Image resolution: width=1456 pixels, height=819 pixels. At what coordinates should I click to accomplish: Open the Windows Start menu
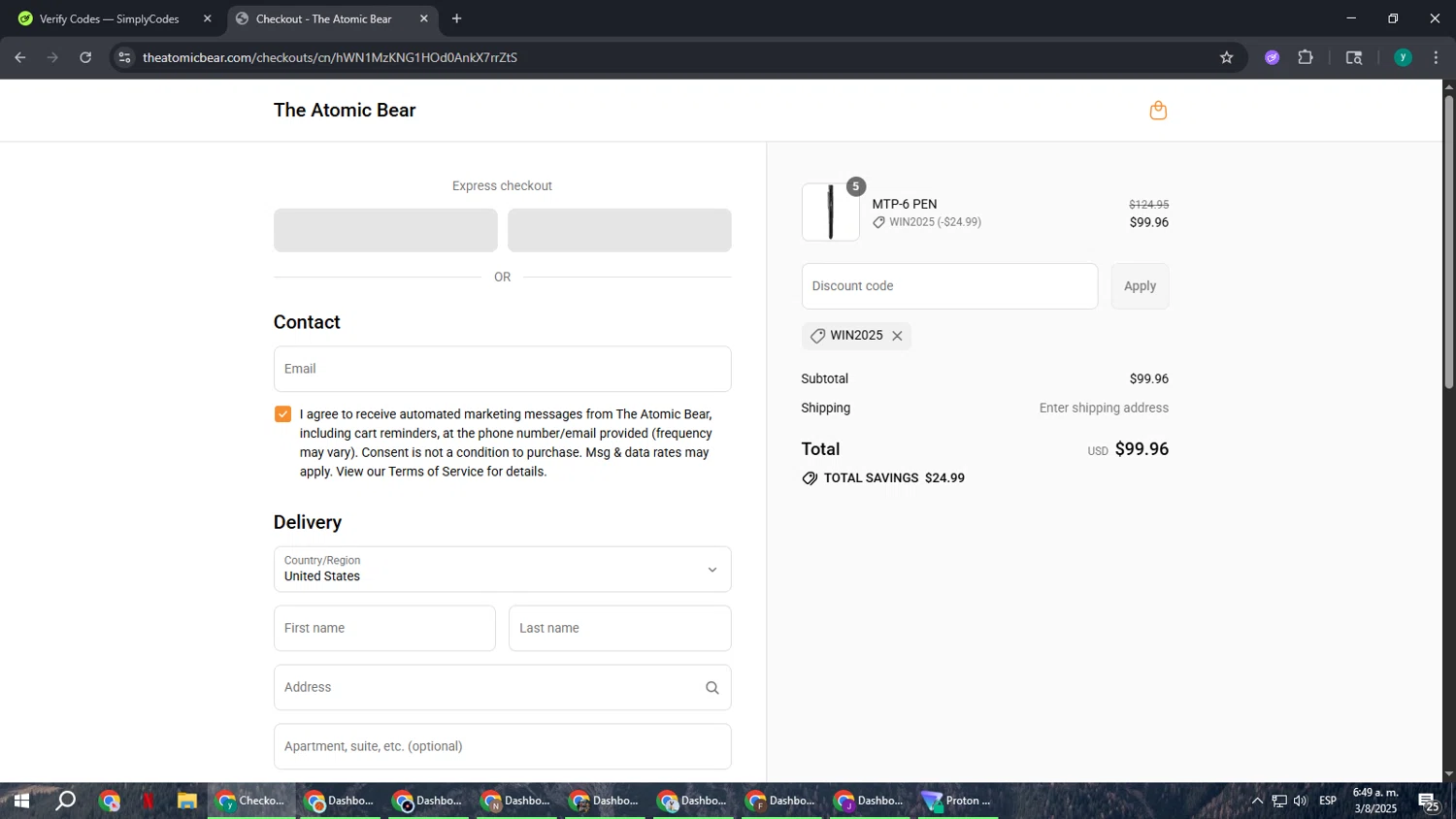[x=21, y=801]
